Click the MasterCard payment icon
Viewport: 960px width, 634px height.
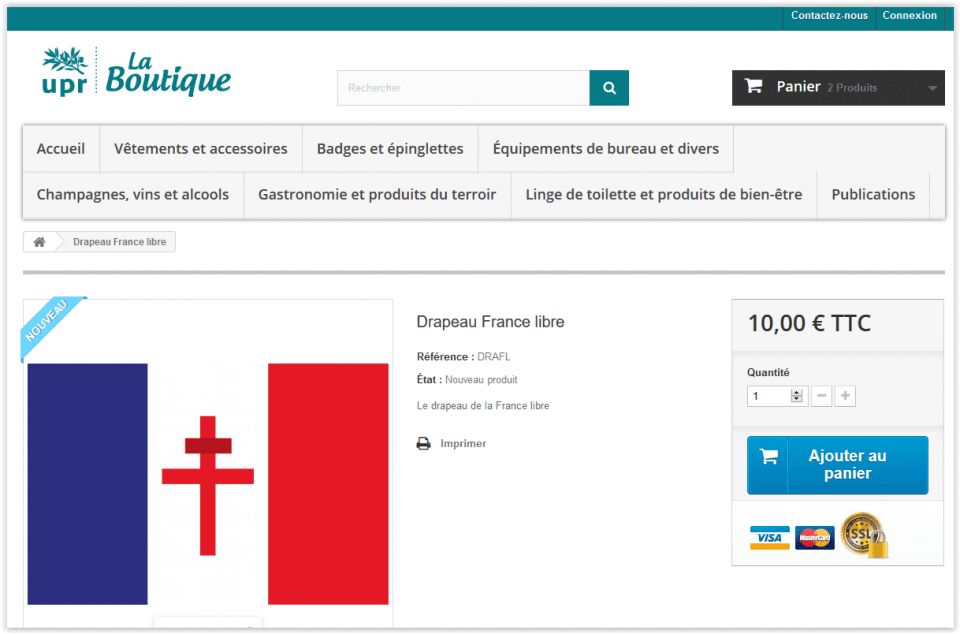tap(815, 538)
